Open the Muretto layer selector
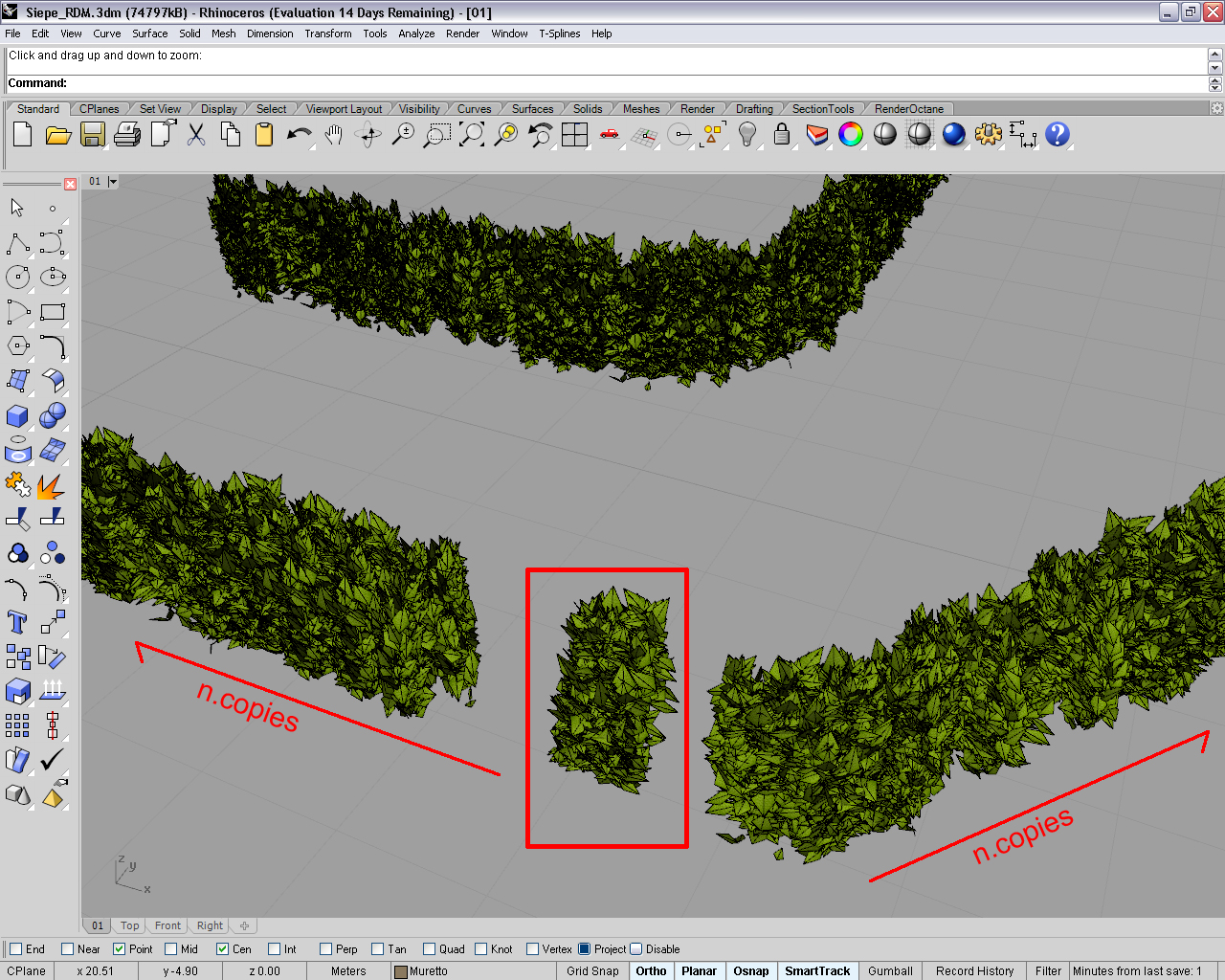The width and height of the screenshot is (1225, 980). pos(471,970)
